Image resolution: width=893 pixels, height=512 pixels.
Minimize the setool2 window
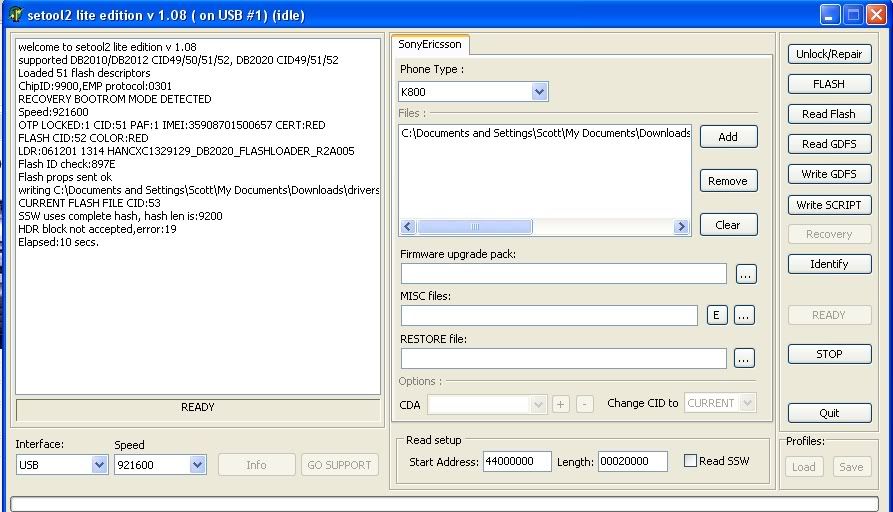(x=830, y=15)
